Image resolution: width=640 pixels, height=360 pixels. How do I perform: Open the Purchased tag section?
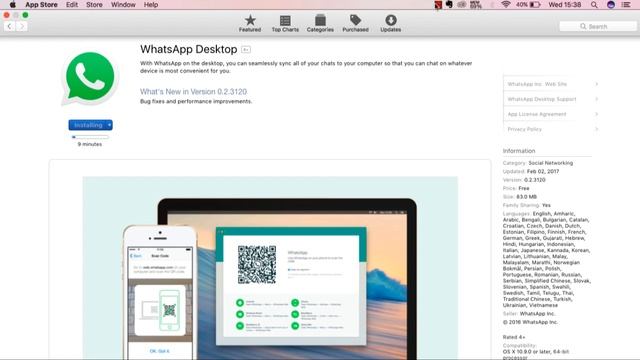tap(355, 23)
